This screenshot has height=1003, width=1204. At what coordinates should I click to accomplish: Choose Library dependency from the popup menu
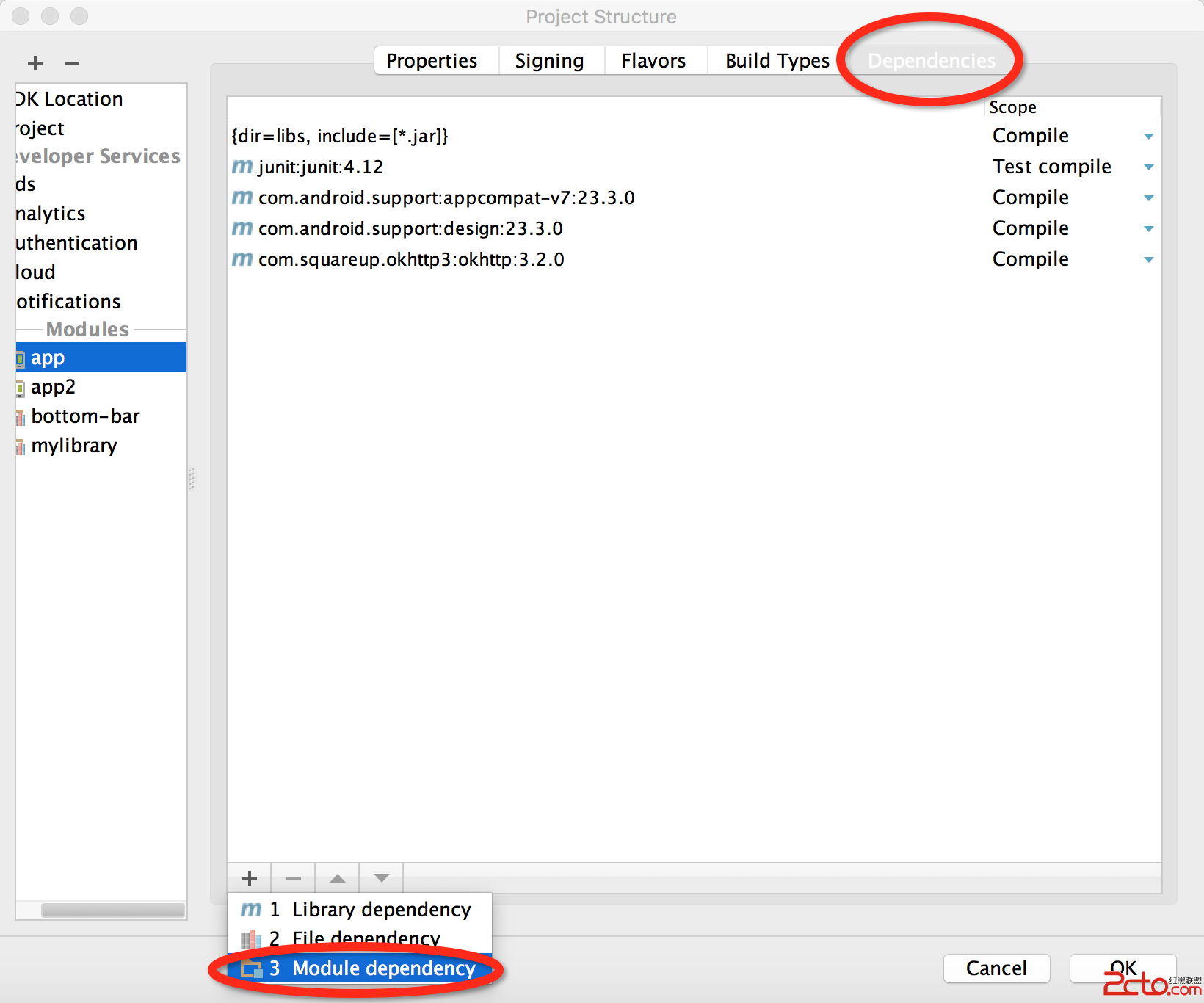pyautogui.click(x=360, y=910)
